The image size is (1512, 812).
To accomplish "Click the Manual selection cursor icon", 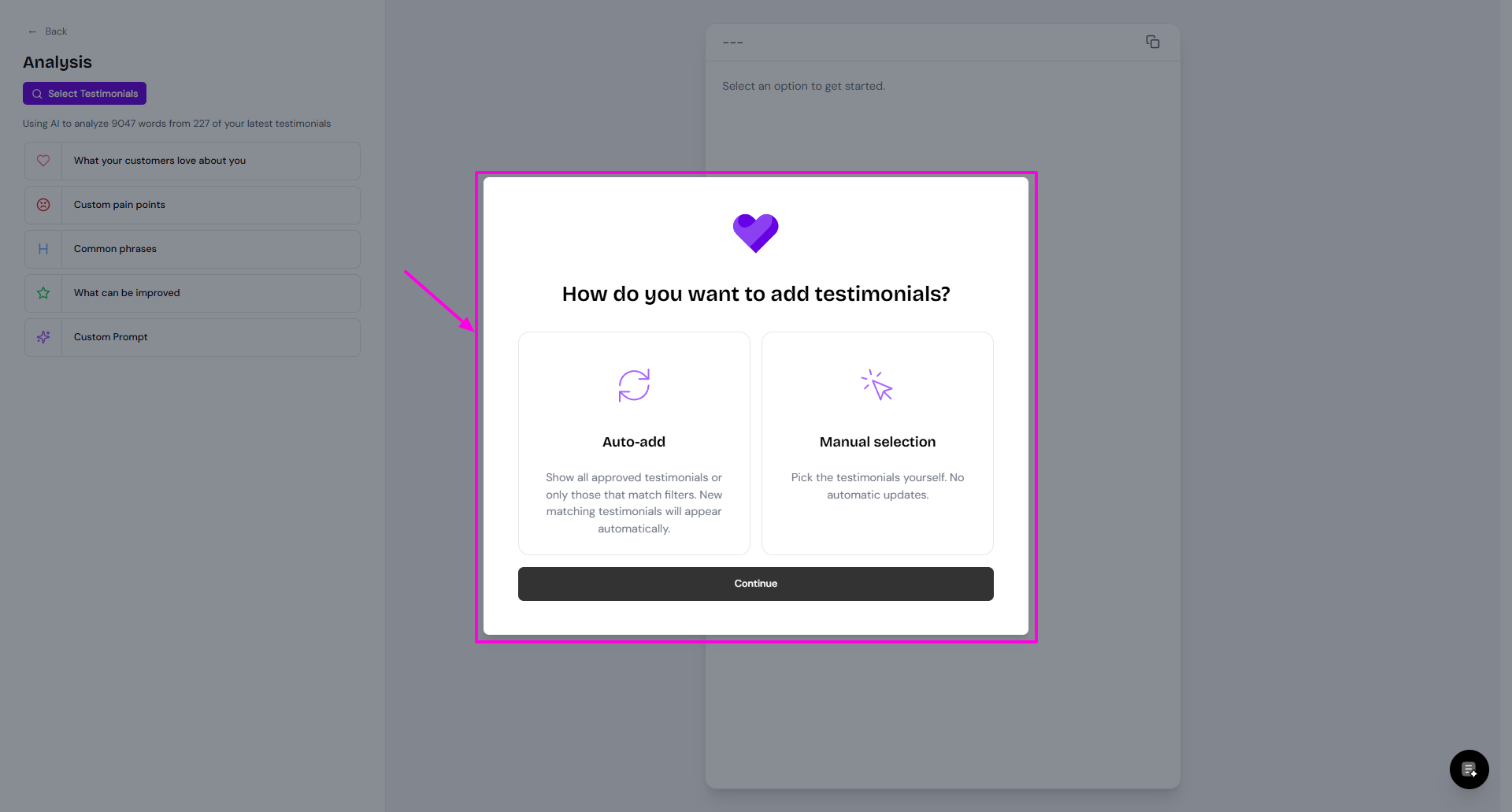I will click(x=877, y=386).
